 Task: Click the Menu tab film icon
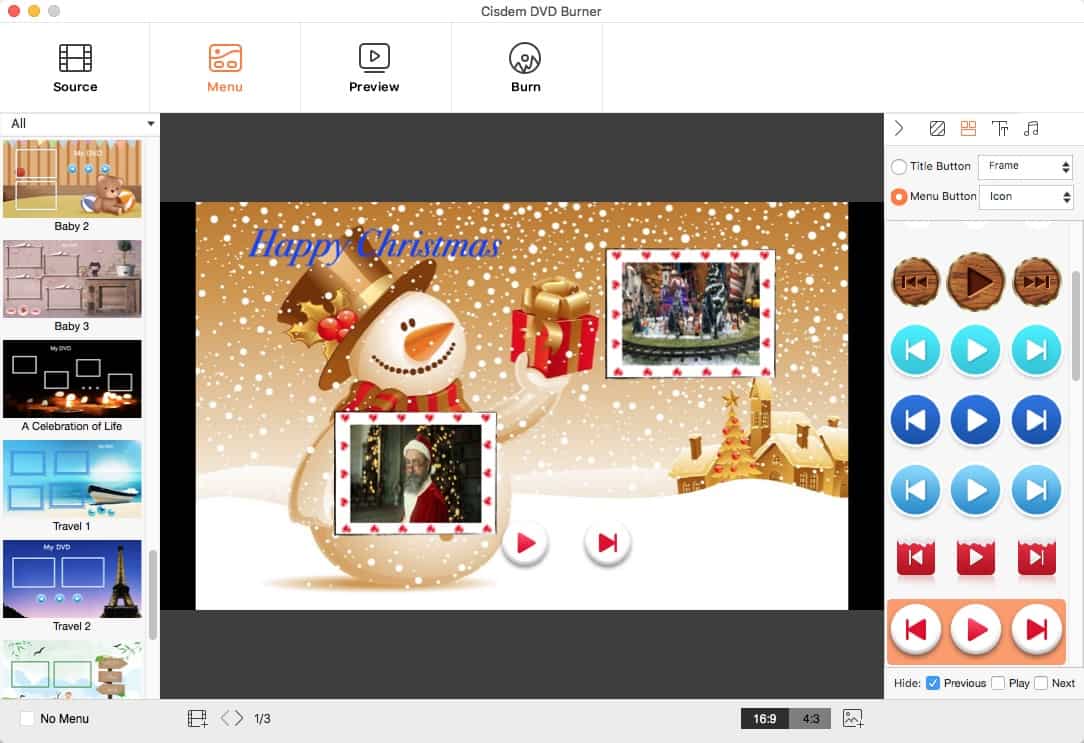click(x=224, y=58)
